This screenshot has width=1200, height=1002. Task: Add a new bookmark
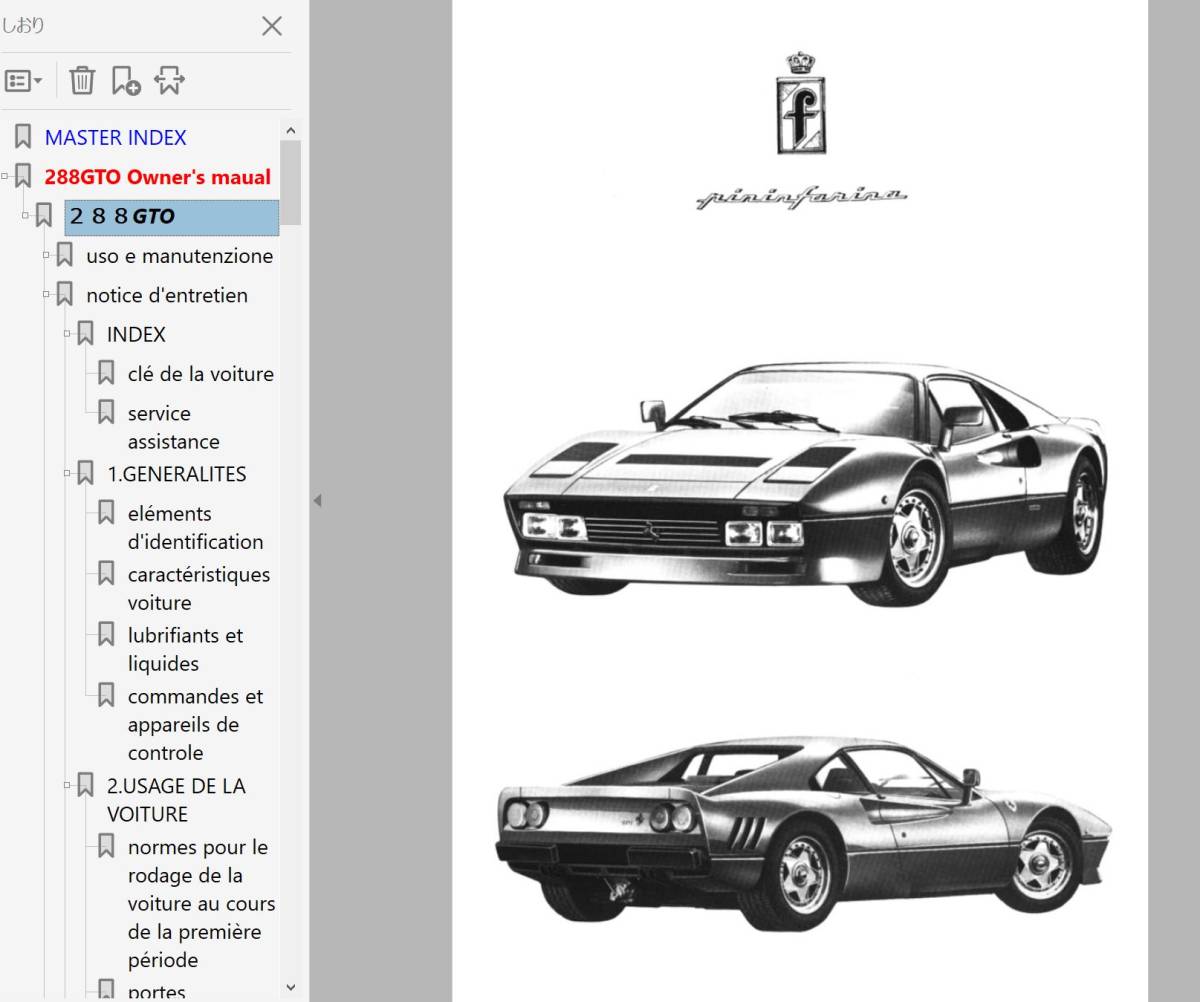click(x=126, y=80)
